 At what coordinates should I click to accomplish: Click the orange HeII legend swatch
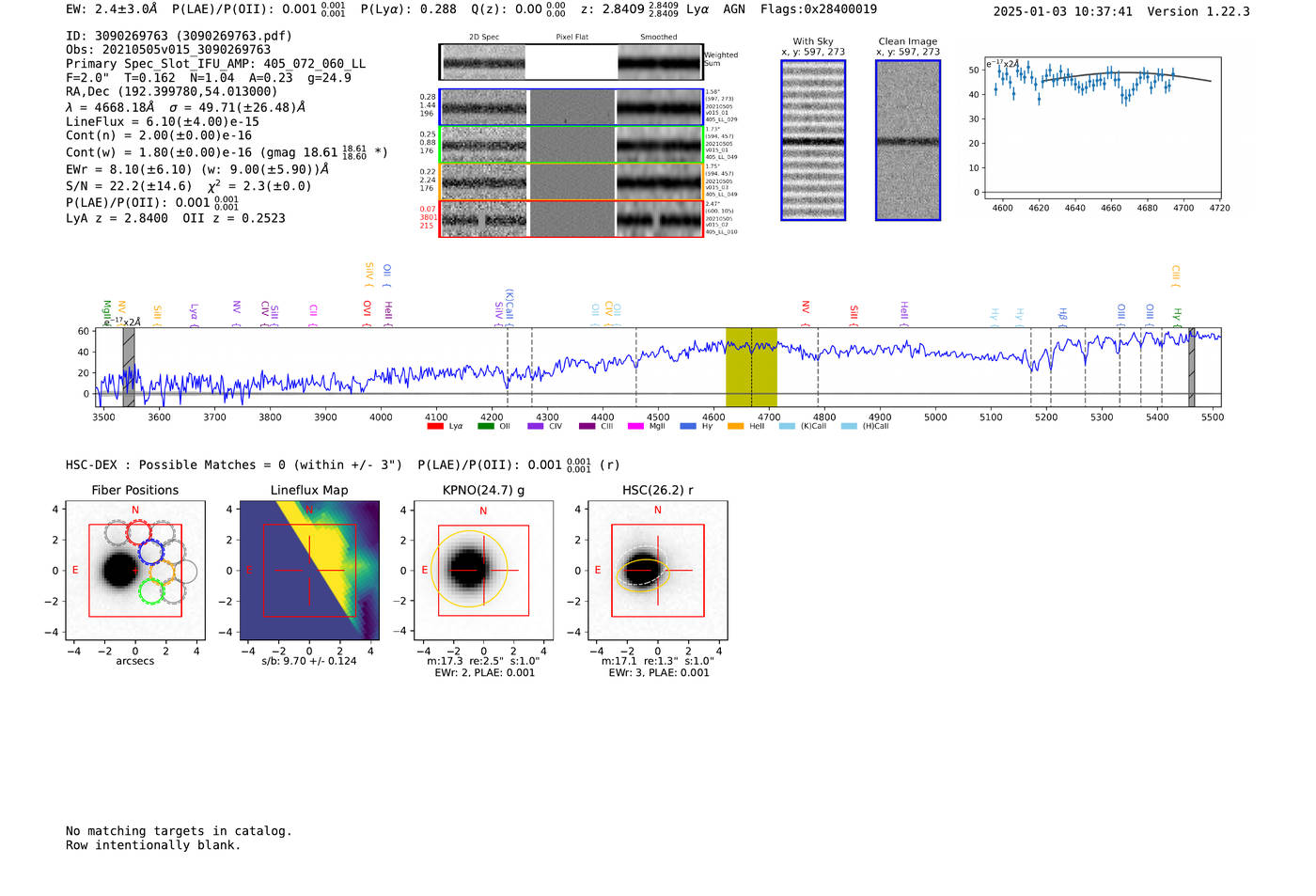coord(735,426)
